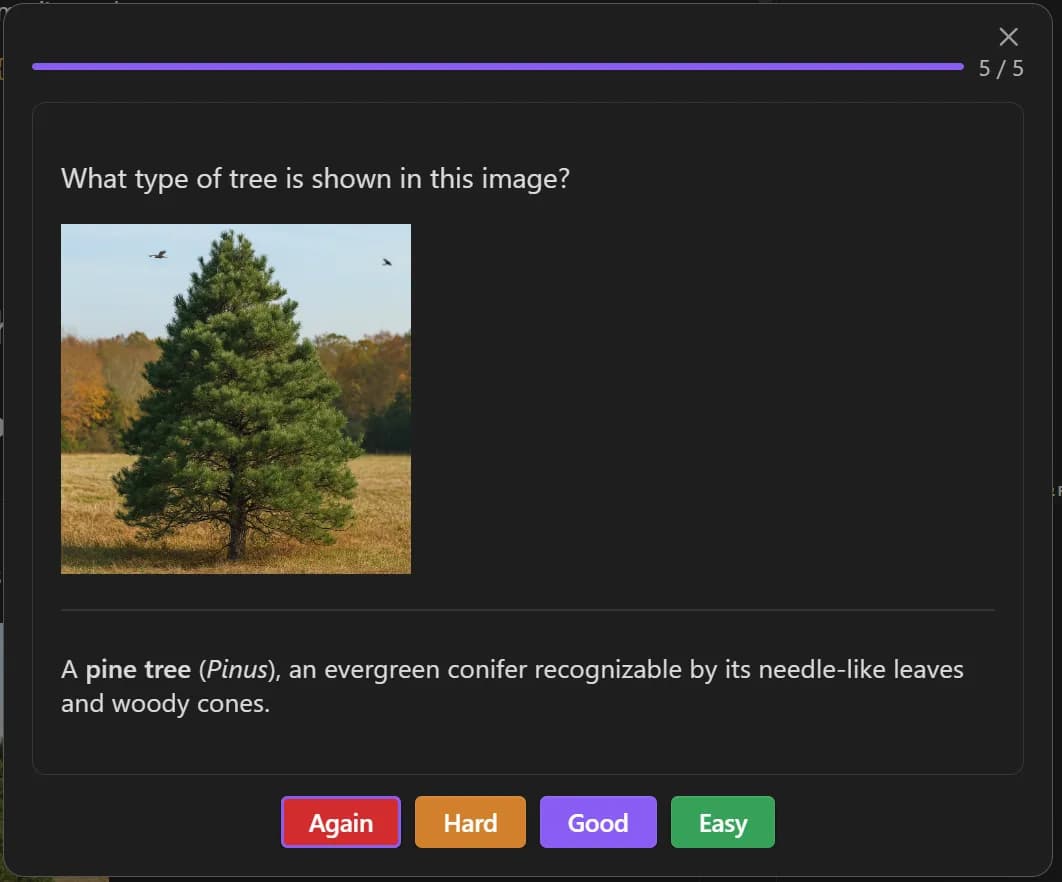Click the bird flying left of the treetop
The width and height of the screenshot is (1062, 882).
[x=158, y=255]
